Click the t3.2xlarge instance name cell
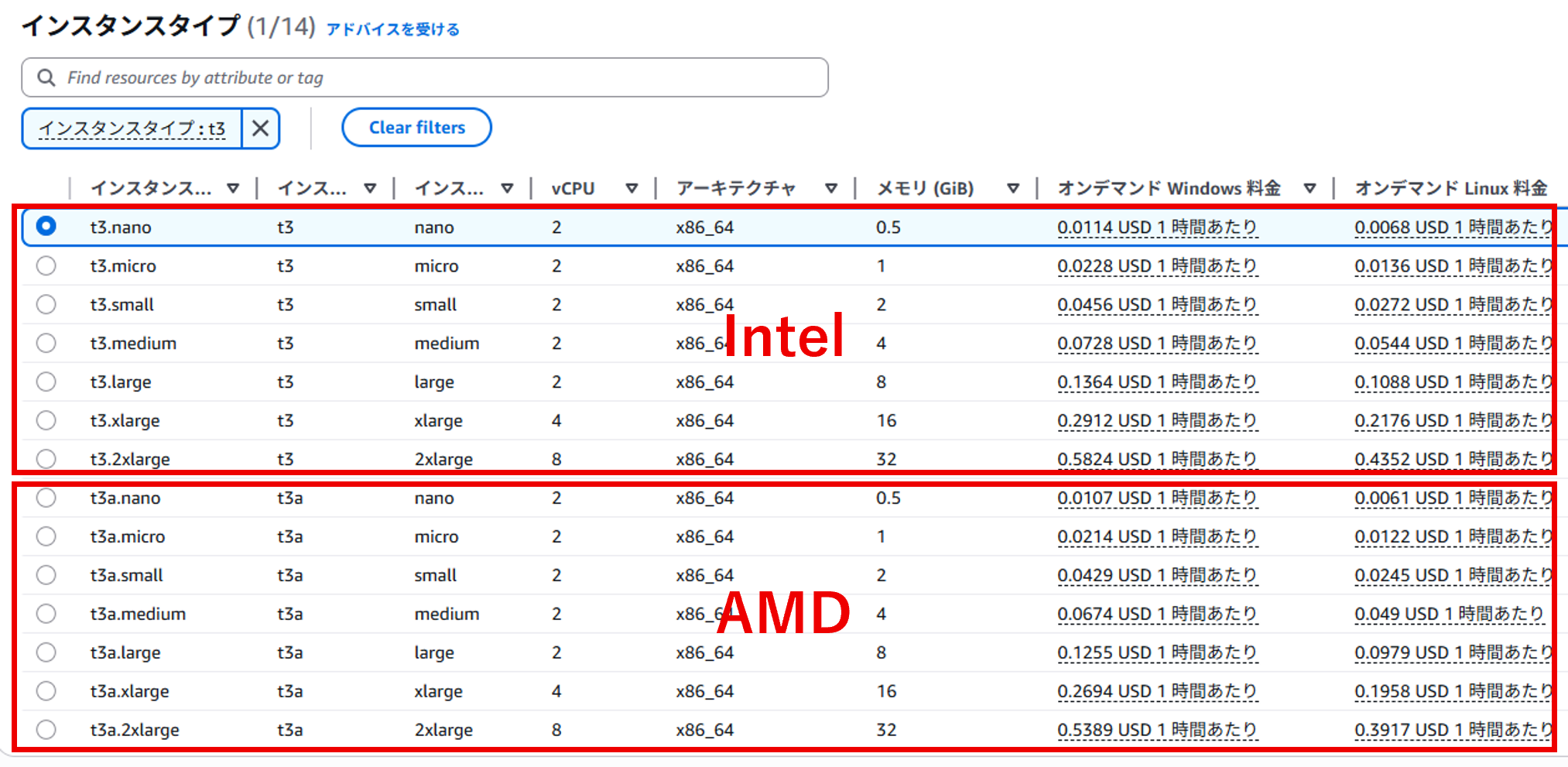 click(130, 460)
